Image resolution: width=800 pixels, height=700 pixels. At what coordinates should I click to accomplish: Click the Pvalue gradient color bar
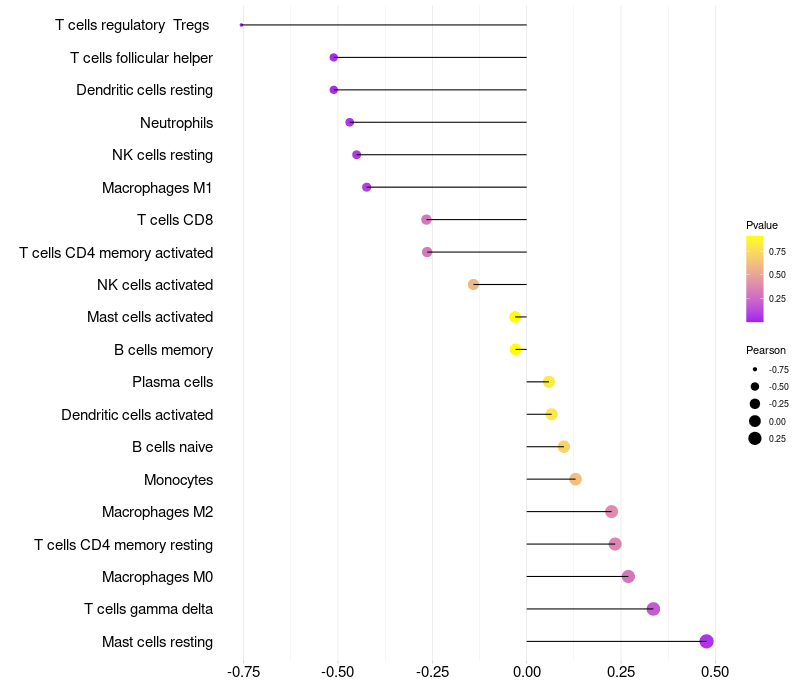click(x=755, y=279)
